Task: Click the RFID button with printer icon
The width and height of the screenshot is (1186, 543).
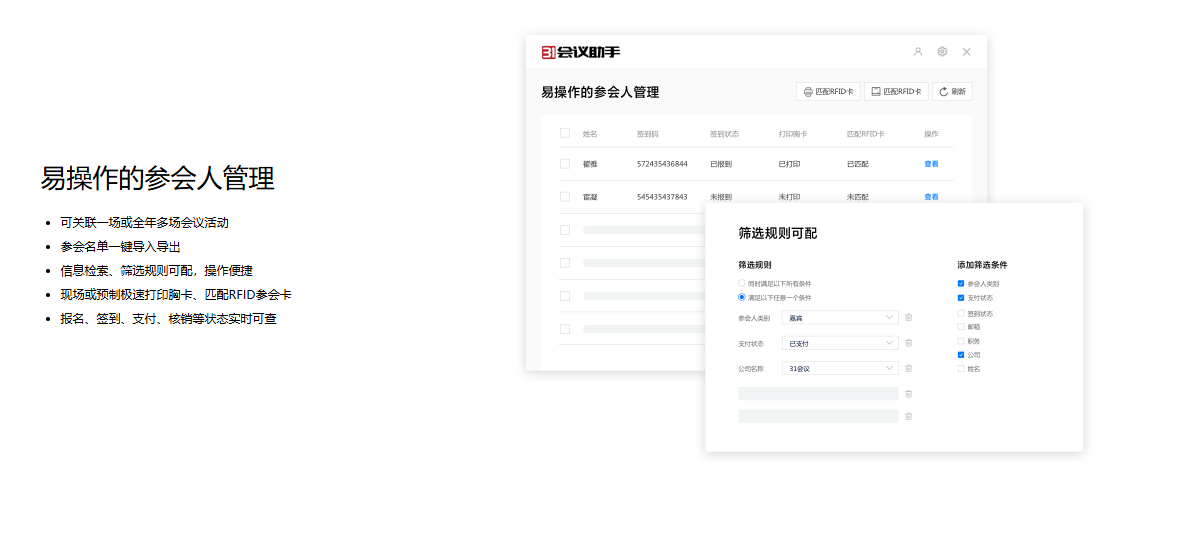Action: coord(828,91)
